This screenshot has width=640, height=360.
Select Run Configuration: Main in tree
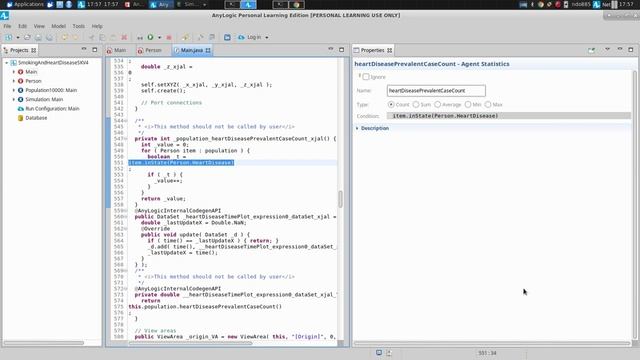(x=52, y=109)
